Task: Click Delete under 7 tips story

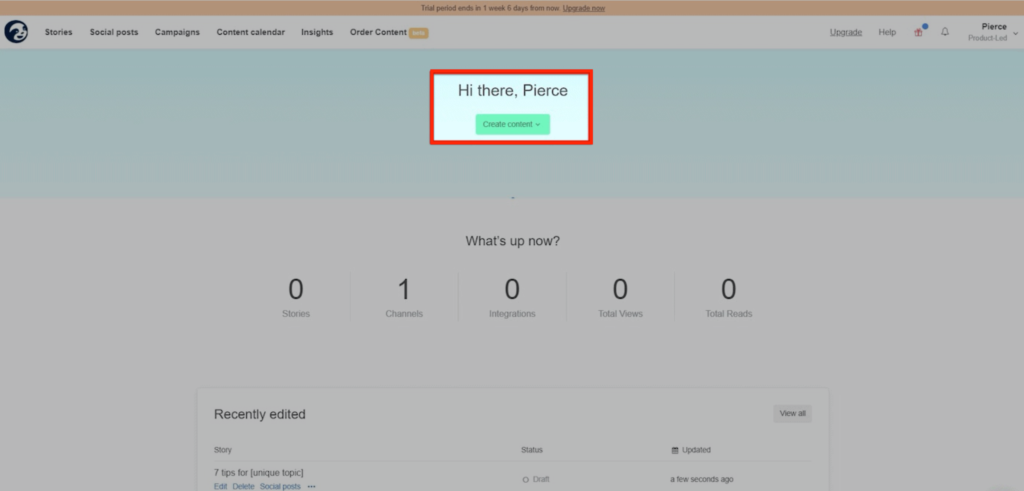Action: click(244, 486)
